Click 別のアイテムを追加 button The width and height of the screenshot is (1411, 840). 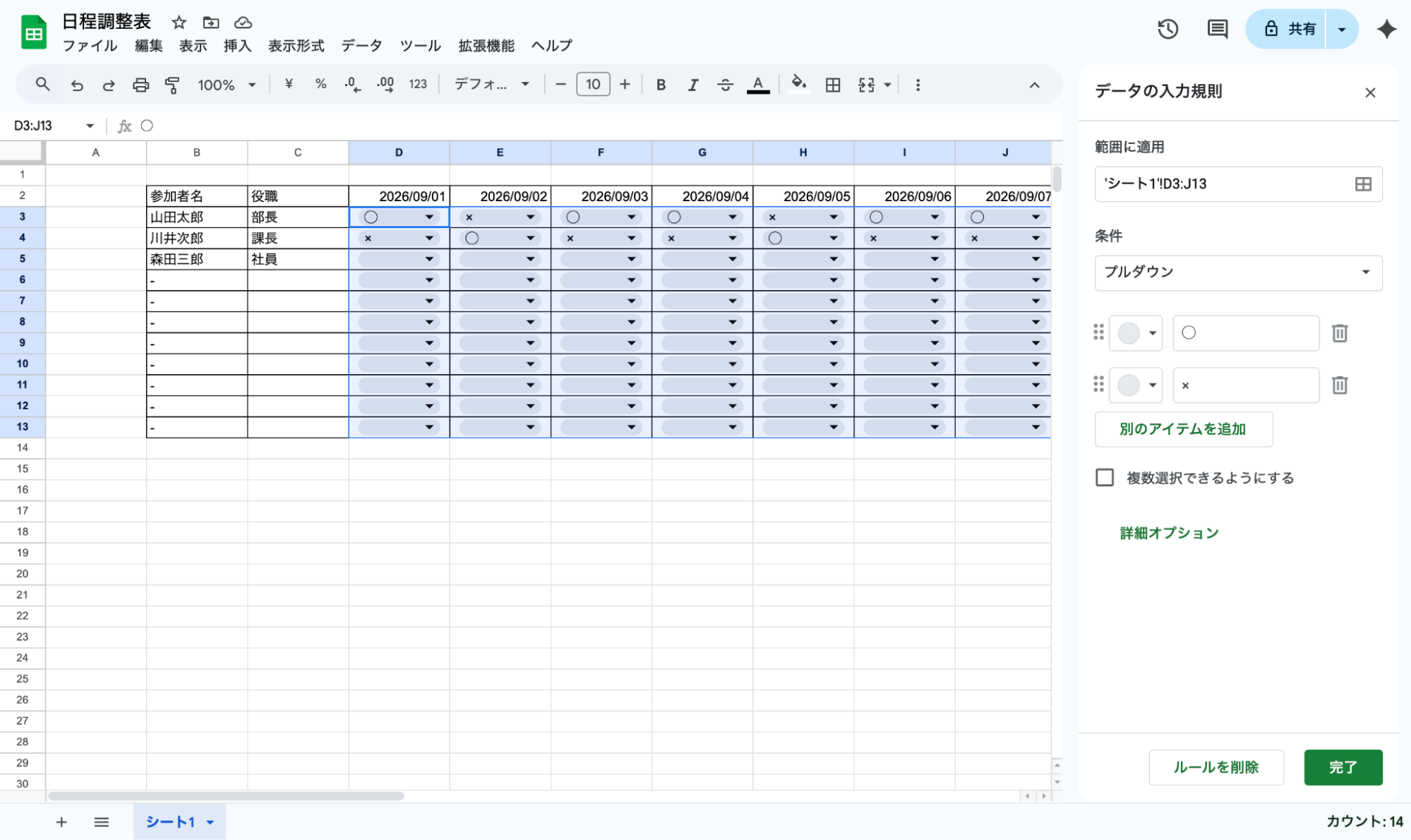(x=1182, y=429)
